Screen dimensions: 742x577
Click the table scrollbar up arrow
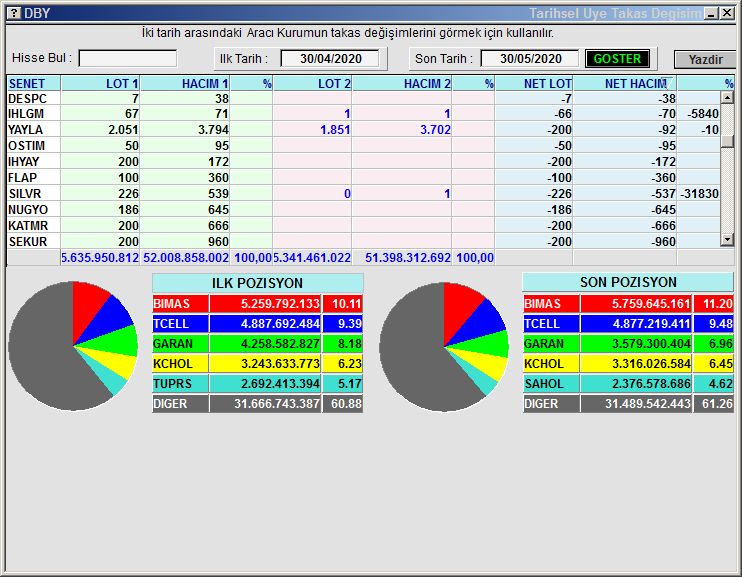(727, 98)
